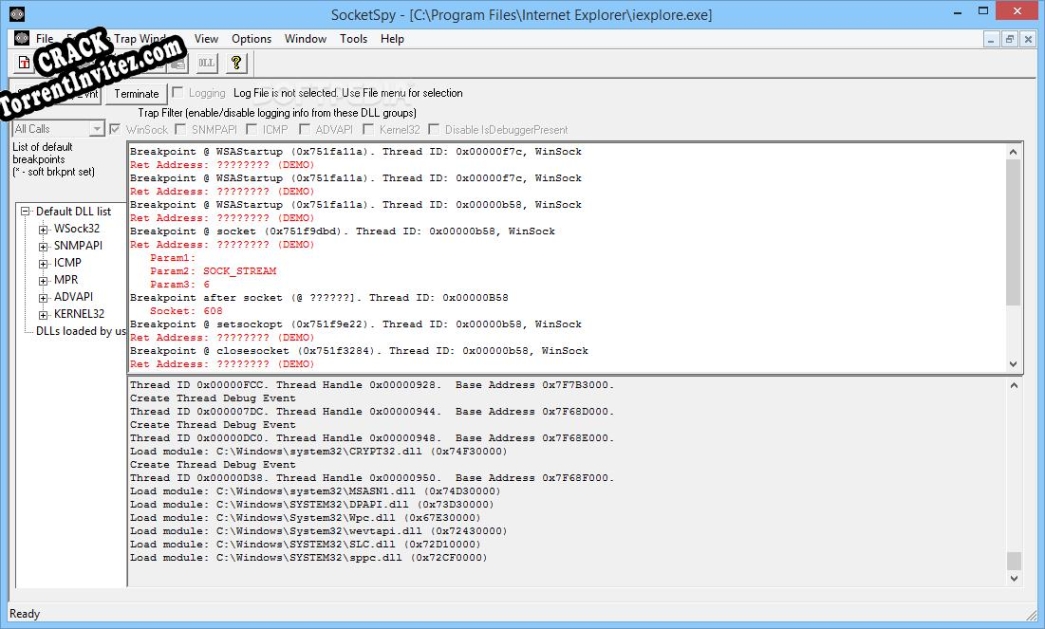
Task: Click the minimize icon of the child window
Action: pyautogui.click(x=991, y=39)
